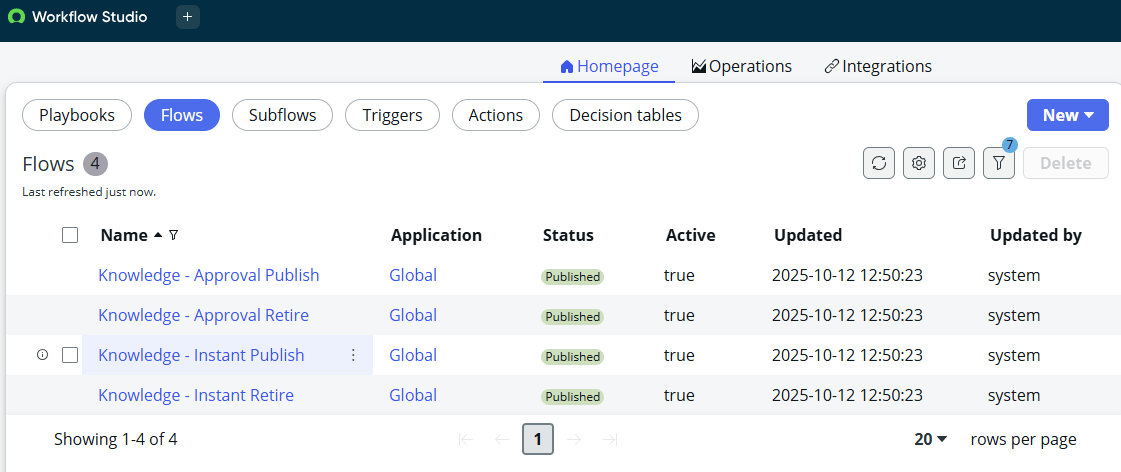The height and width of the screenshot is (472, 1121).
Task: Go to next page arrow
Action: (x=574, y=439)
